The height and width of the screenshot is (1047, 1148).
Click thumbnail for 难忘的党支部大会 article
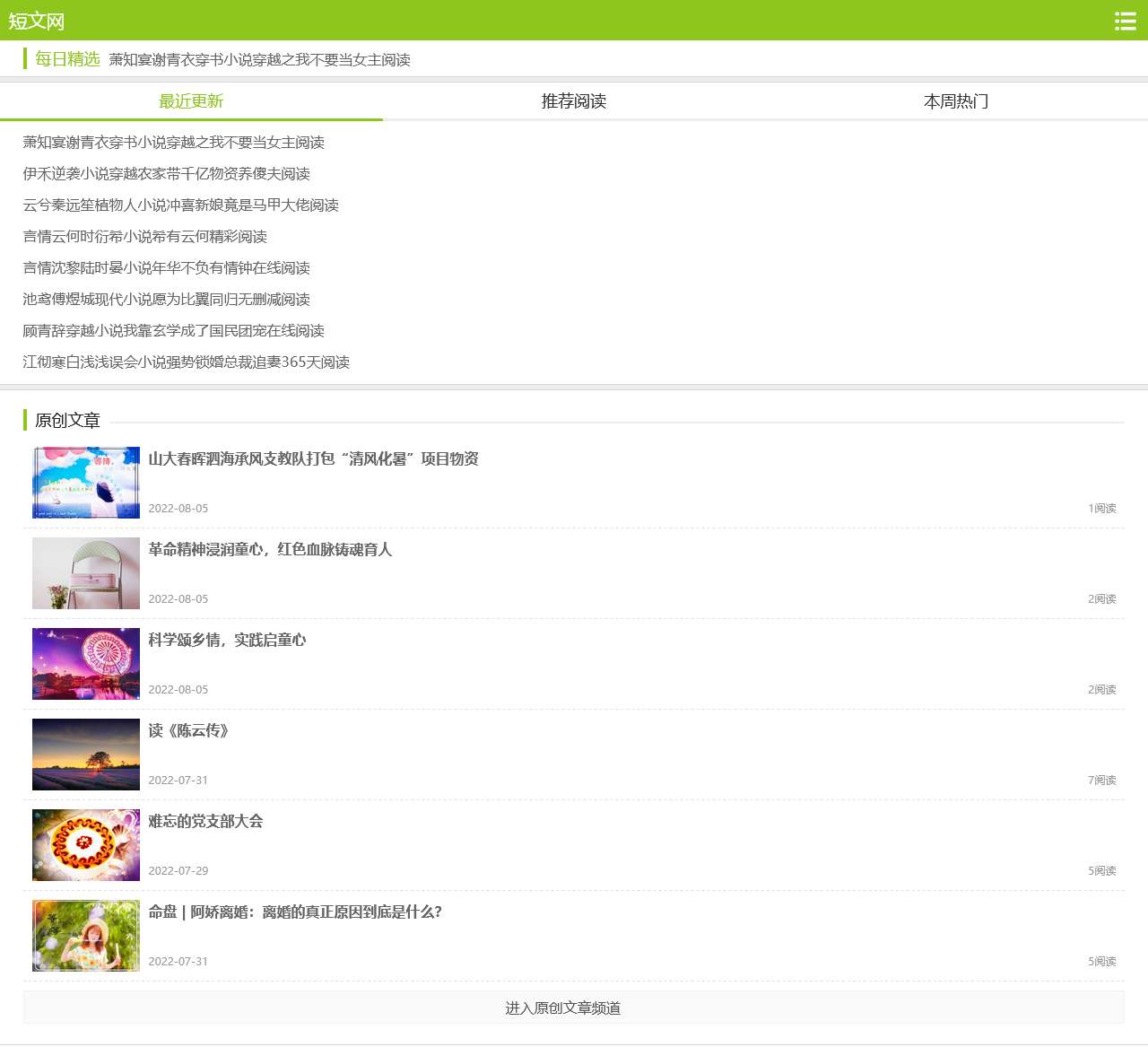tap(86, 845)
